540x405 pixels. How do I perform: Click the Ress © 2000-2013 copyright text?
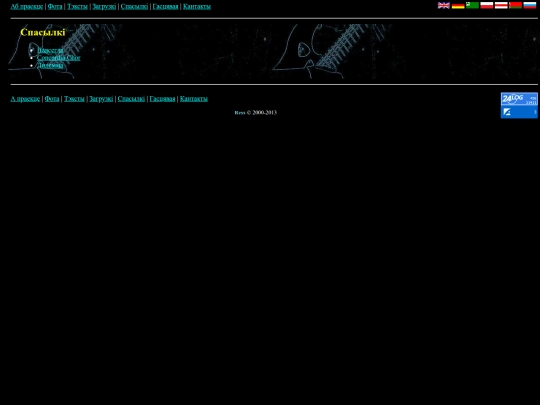pyautogui.click(x=256, y=113)
